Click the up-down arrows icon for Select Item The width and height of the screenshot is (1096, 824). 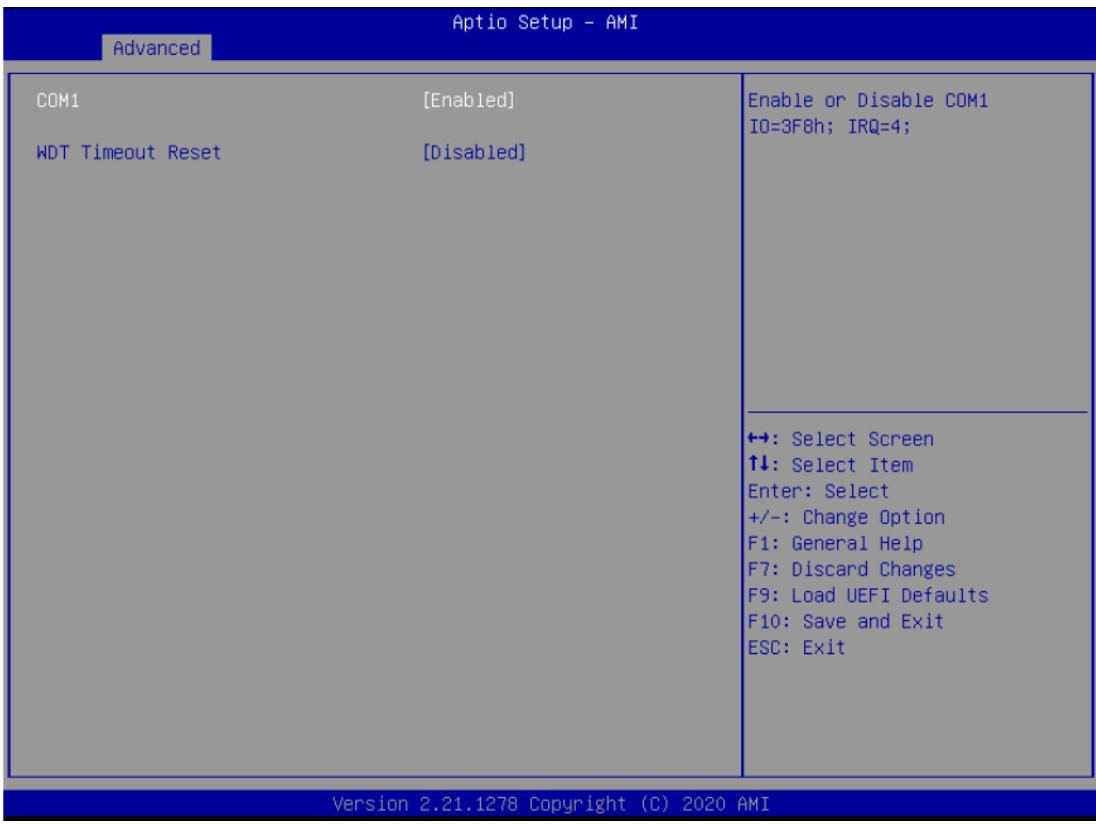[x=758, y=464]
